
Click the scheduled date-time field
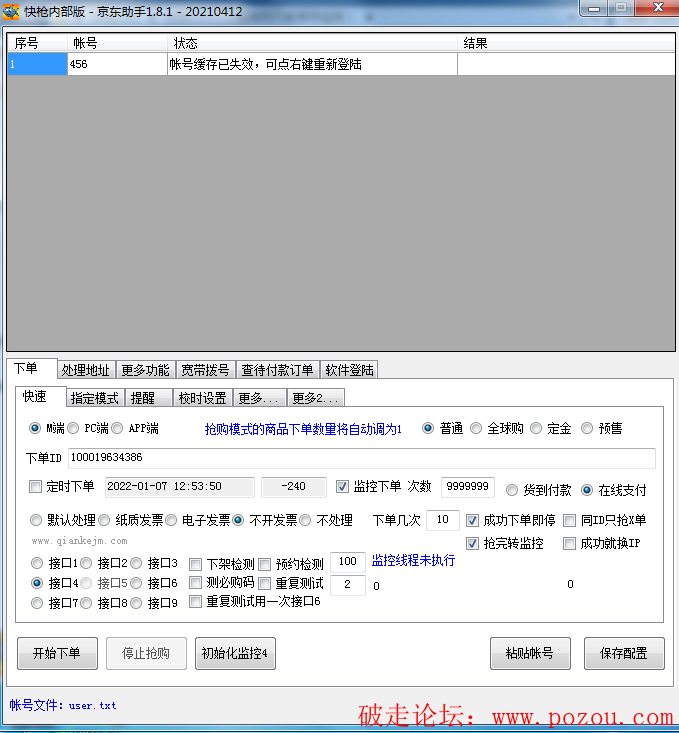tap(180, 487)
